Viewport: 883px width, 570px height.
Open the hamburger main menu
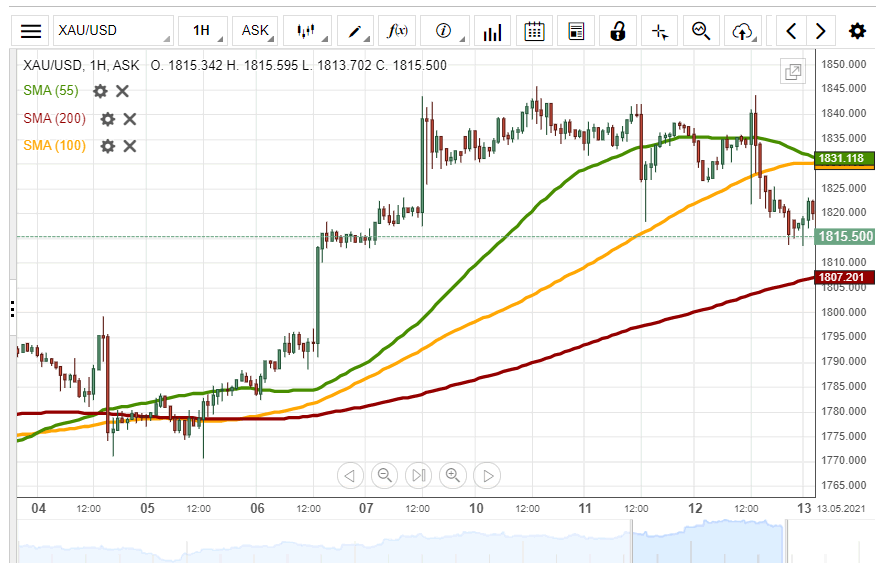coord(32,30)
